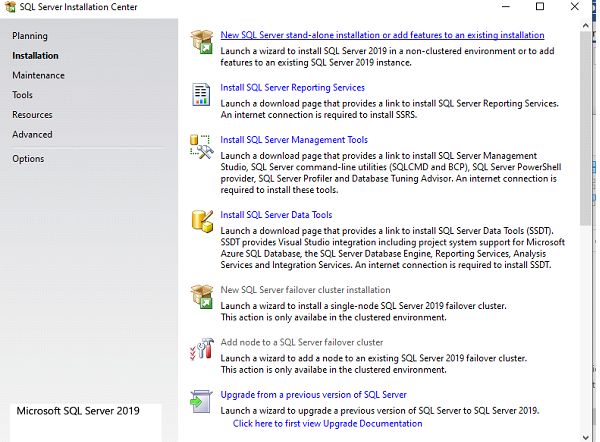Switch to the Maintenance page
600x442 pixels.
pyautogui.click(x=38, y=75)
